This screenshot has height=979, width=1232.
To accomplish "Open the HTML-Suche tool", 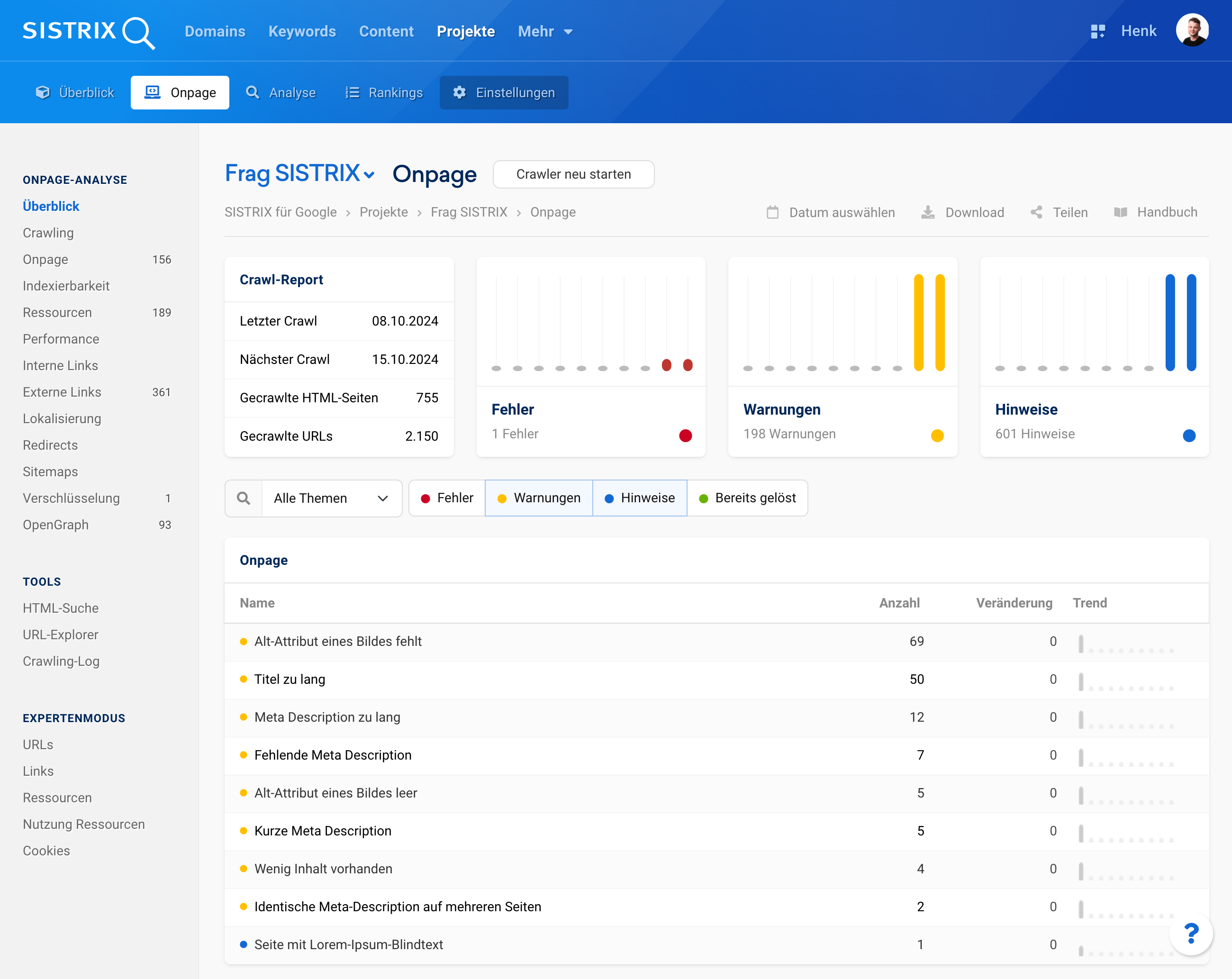I will [x=61, y=608].
